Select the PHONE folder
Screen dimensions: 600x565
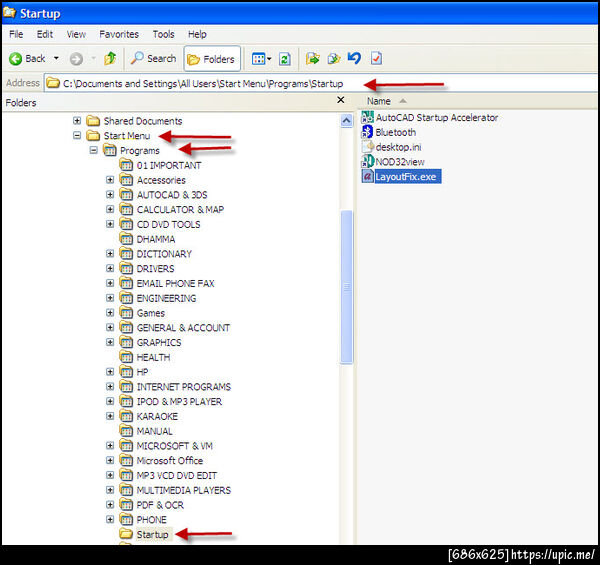click(x=143, y=520)
